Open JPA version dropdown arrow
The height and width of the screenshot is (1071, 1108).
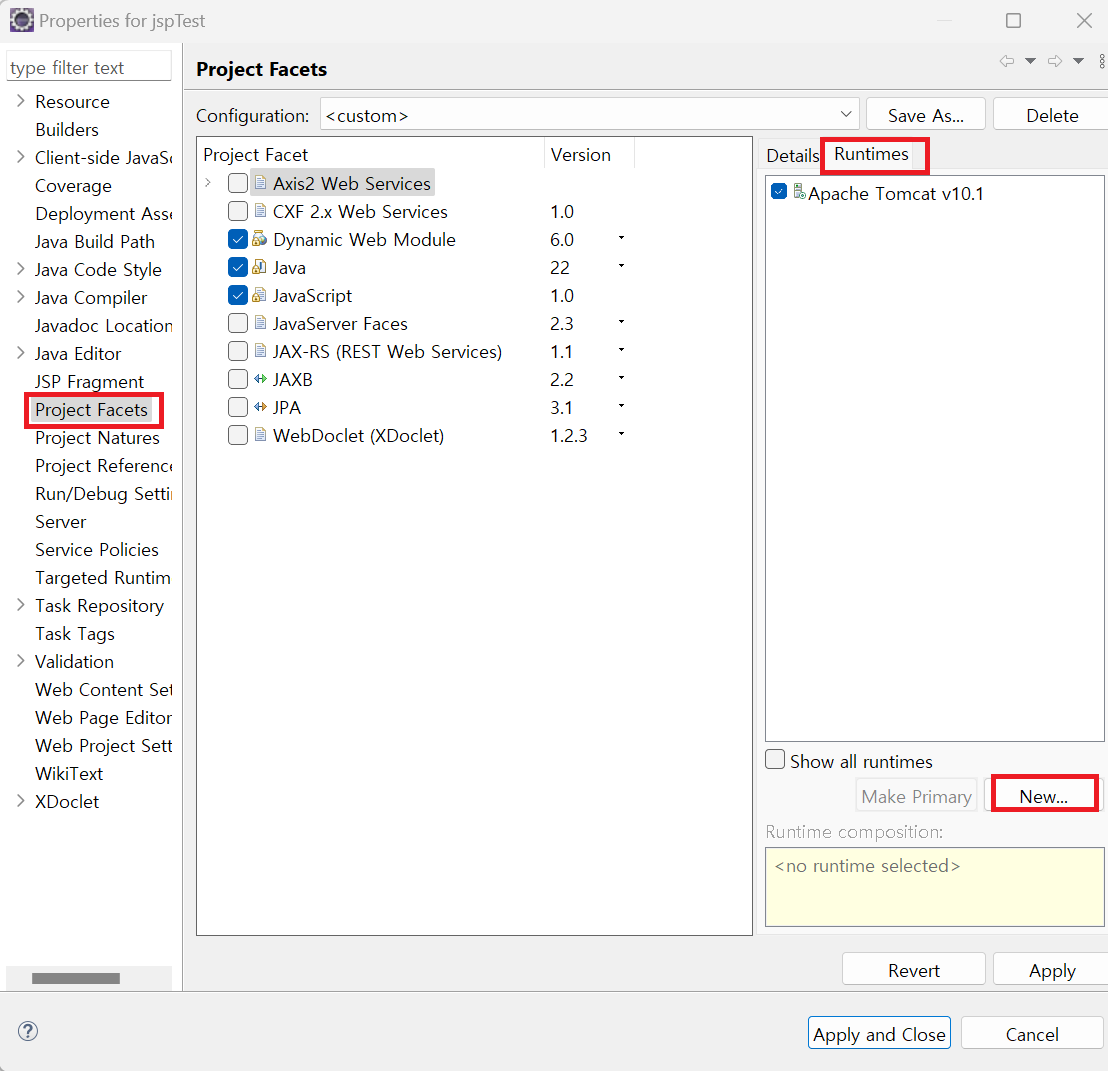pos(621,406)
